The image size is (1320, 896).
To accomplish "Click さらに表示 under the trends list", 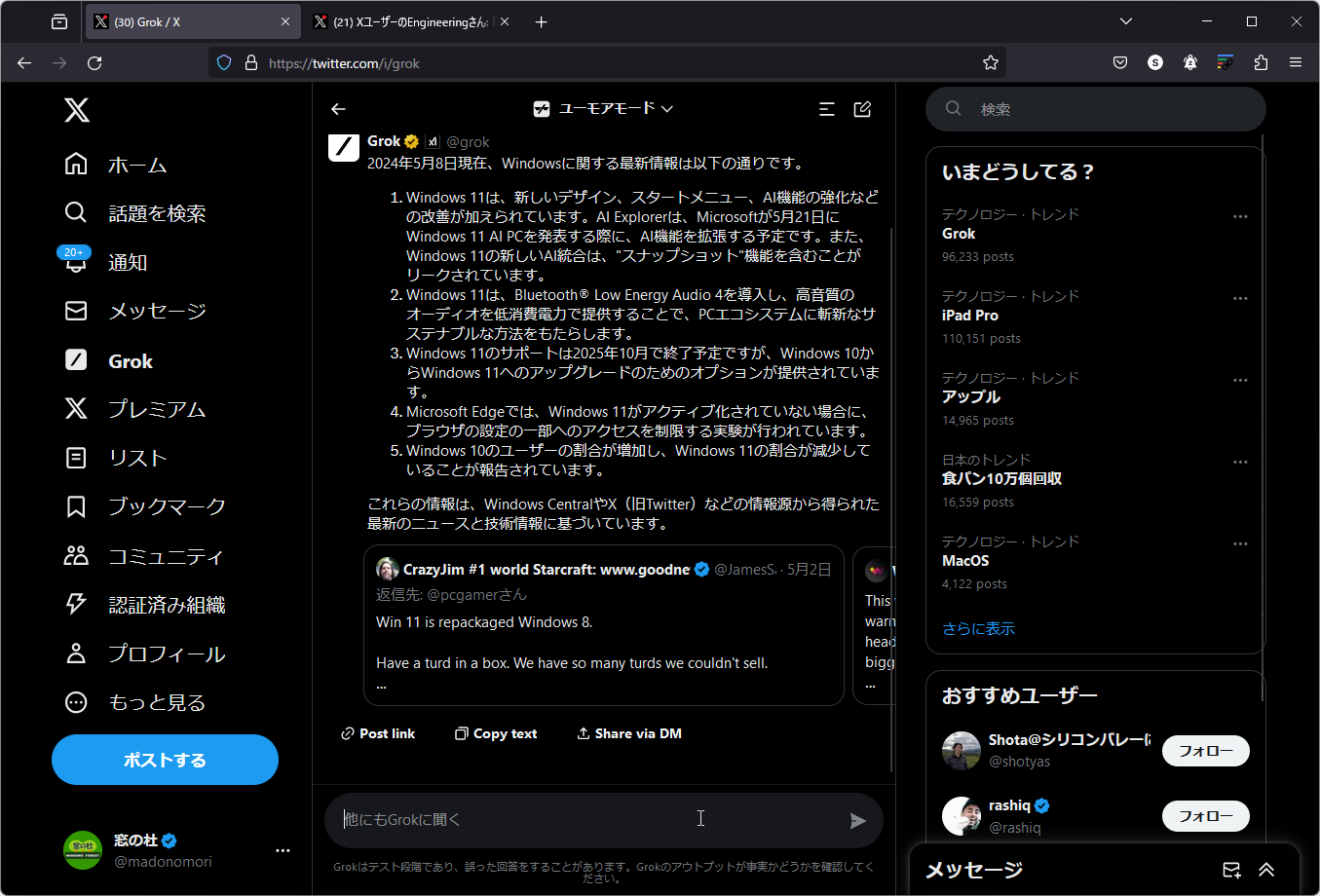I will point(978,628).
